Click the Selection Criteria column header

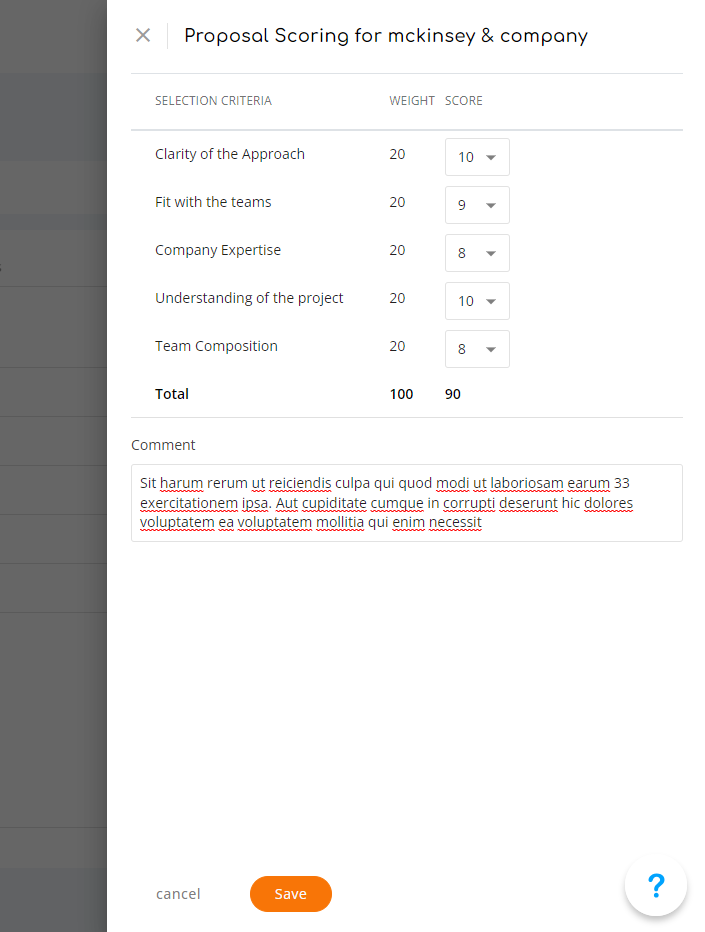(213, 100)
